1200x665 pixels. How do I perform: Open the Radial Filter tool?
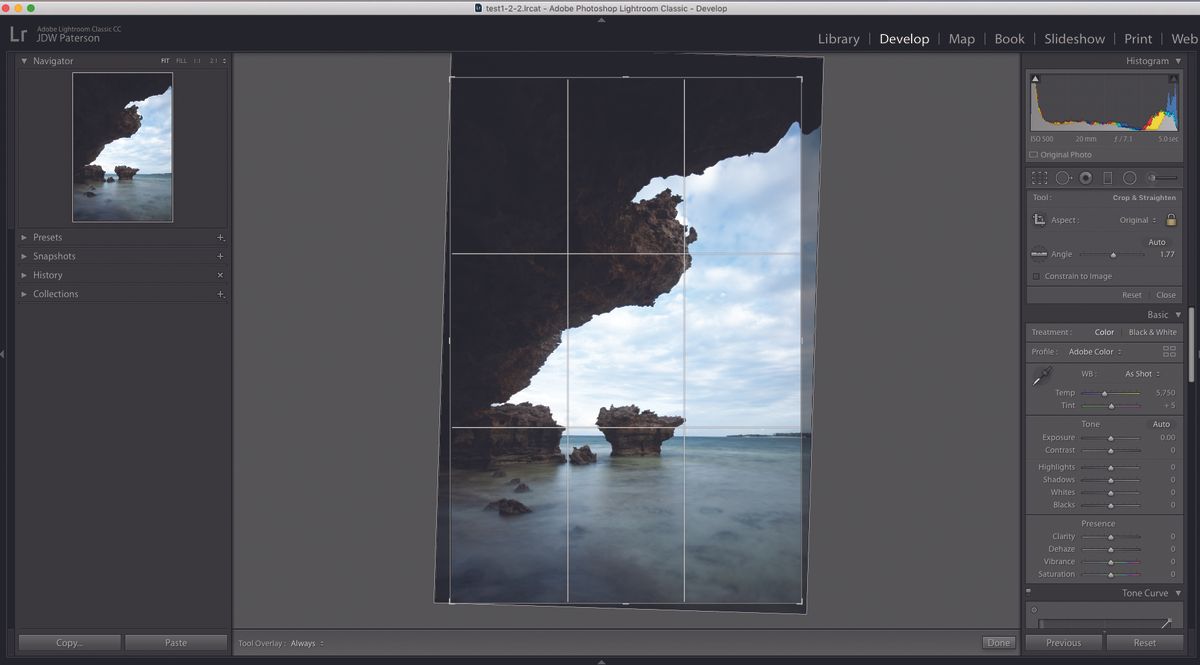(x=1129, y=178)
